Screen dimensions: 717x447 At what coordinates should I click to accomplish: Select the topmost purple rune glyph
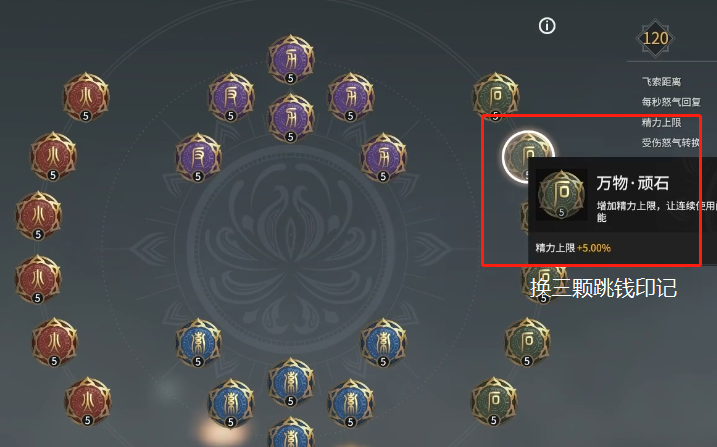[x=291, y=59]
